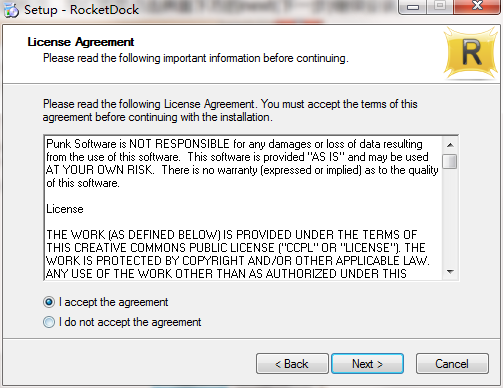Image resolution: width=503 pixels, height=388 pixels.
Task: Click the license scrollbar down arrow
Action: click(x=450, y=272)
